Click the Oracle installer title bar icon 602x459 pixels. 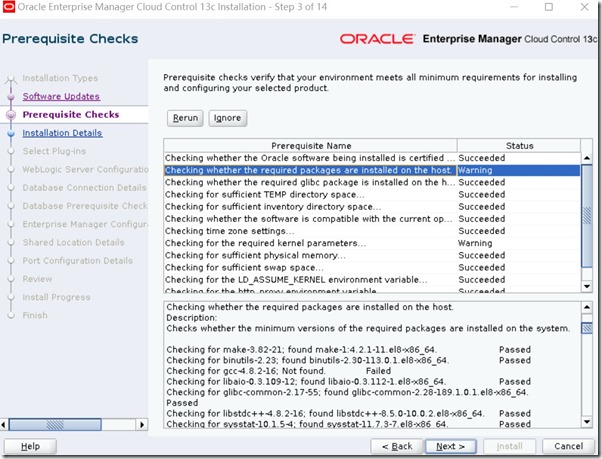coord(8,7)
